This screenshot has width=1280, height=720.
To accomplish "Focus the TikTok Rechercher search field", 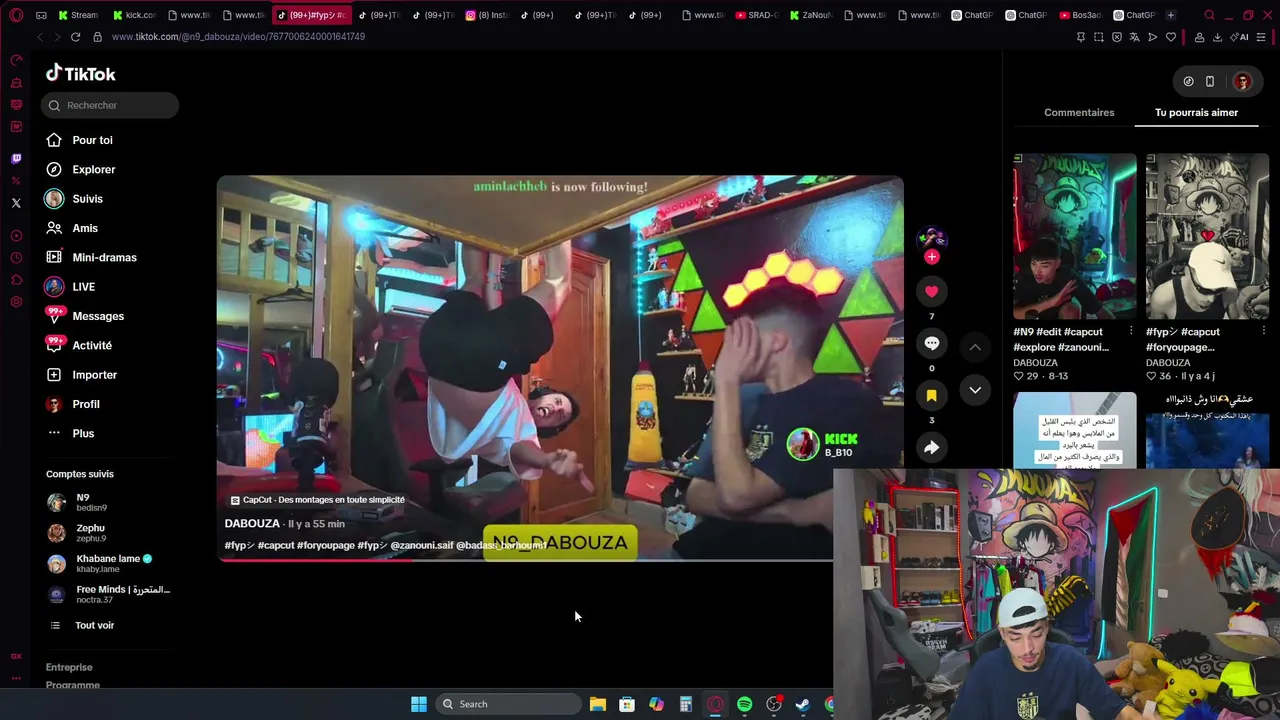I will tap(110, 105).
